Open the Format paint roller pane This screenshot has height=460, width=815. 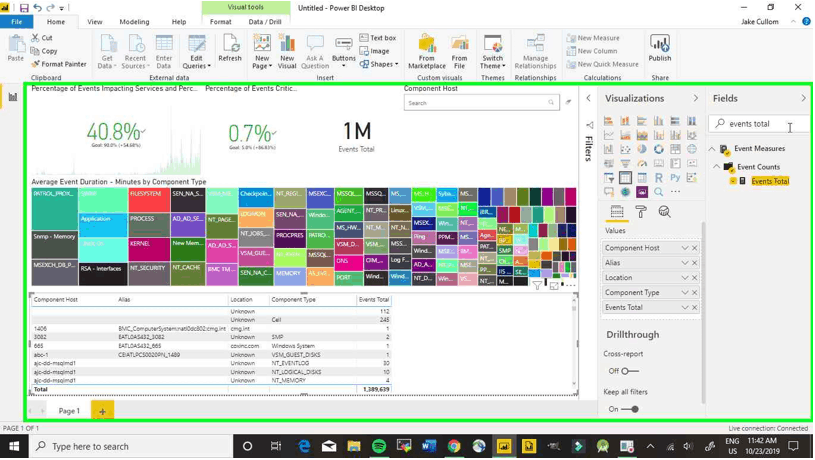[641, 212]
